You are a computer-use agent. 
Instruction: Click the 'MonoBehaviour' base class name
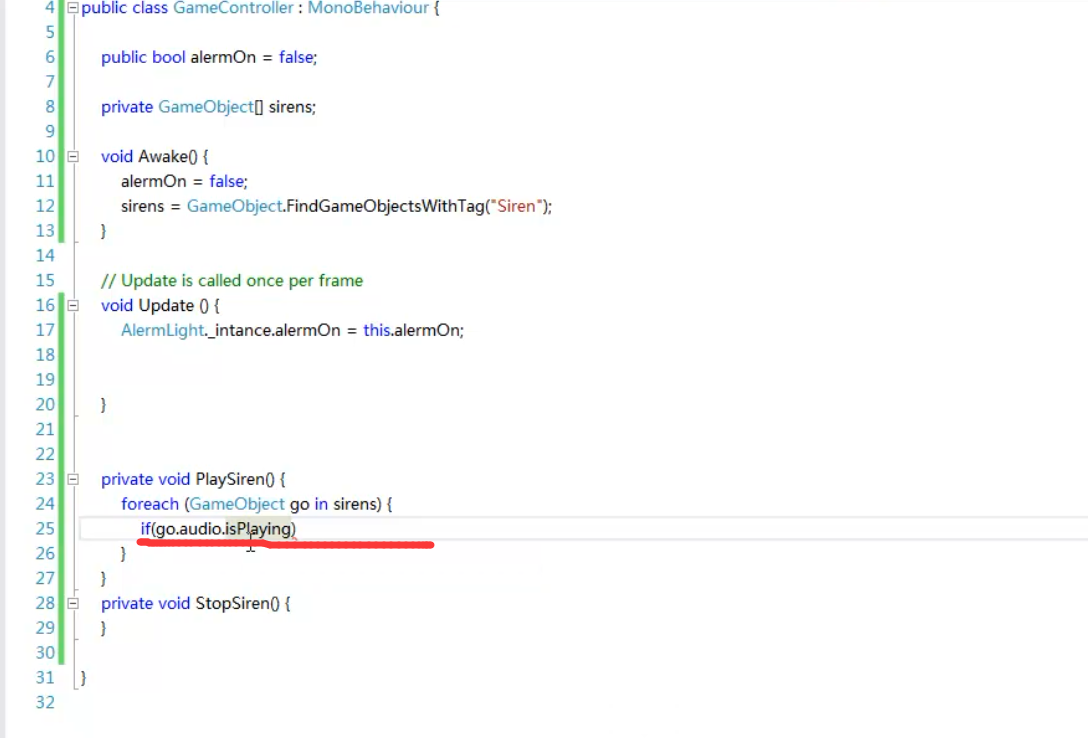(x=368, y=8)
